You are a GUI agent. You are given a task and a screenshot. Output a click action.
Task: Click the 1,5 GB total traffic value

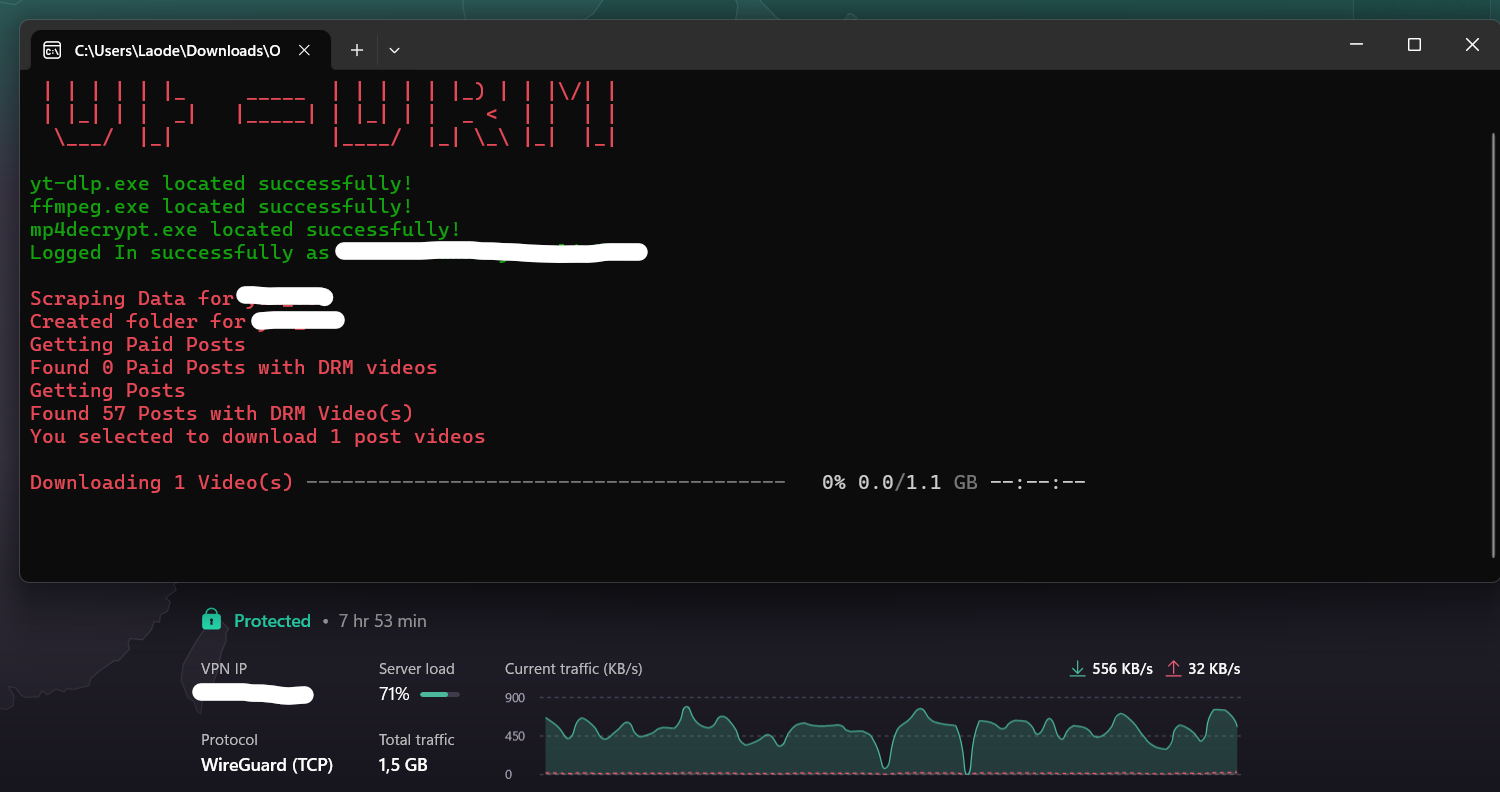(x=403, y=765)
